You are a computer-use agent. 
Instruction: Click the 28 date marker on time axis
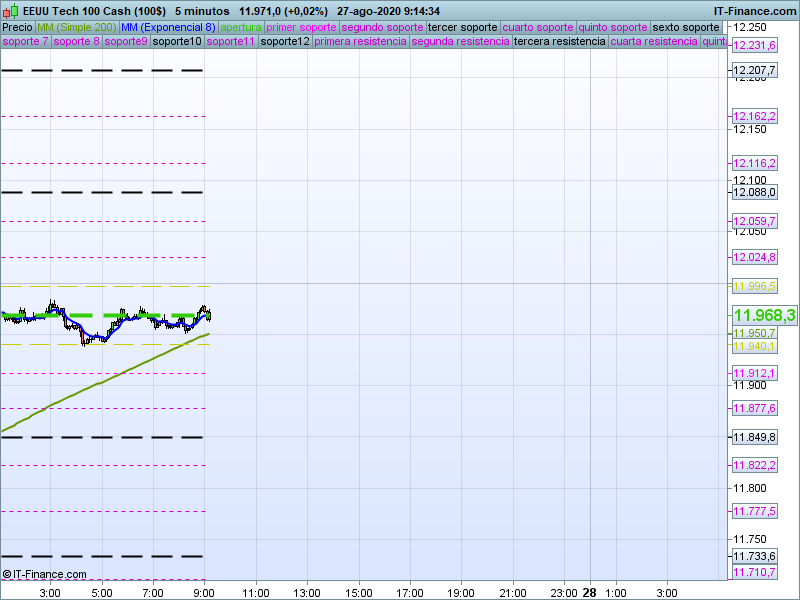[x=590, y=592]
